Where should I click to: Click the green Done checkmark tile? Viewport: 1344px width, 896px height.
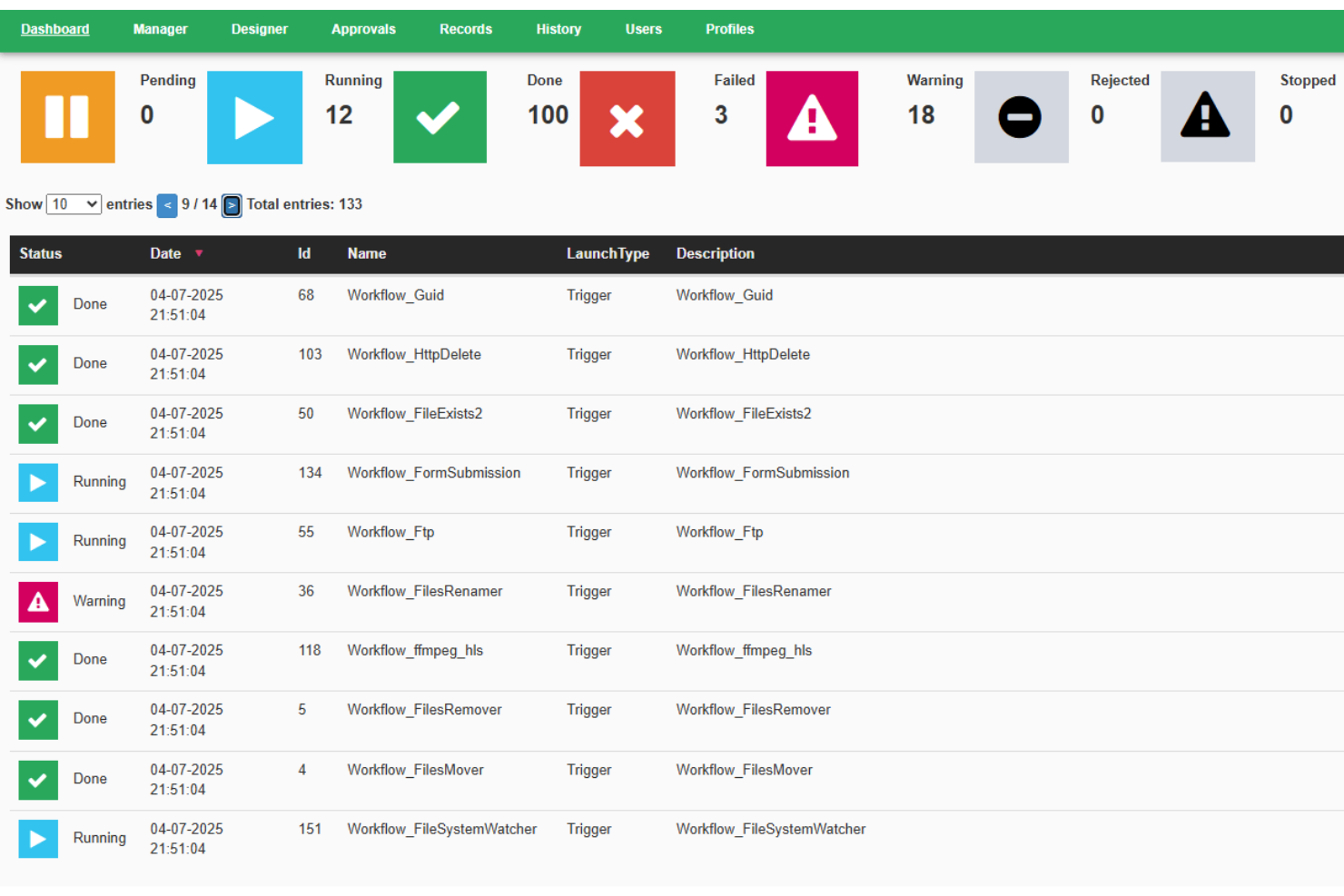tap(440, 117)
